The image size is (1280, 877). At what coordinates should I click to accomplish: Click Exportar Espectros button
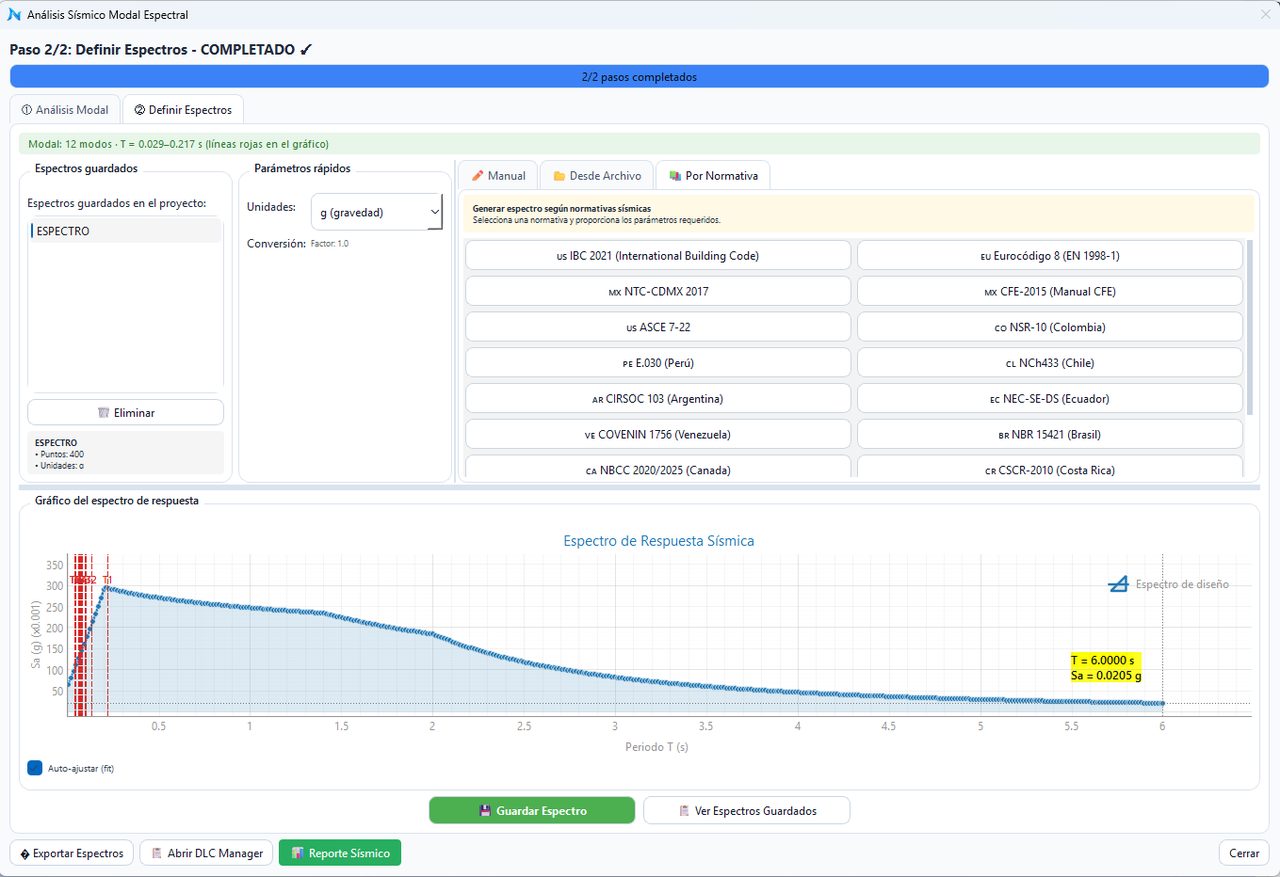[x=71, y=853]
